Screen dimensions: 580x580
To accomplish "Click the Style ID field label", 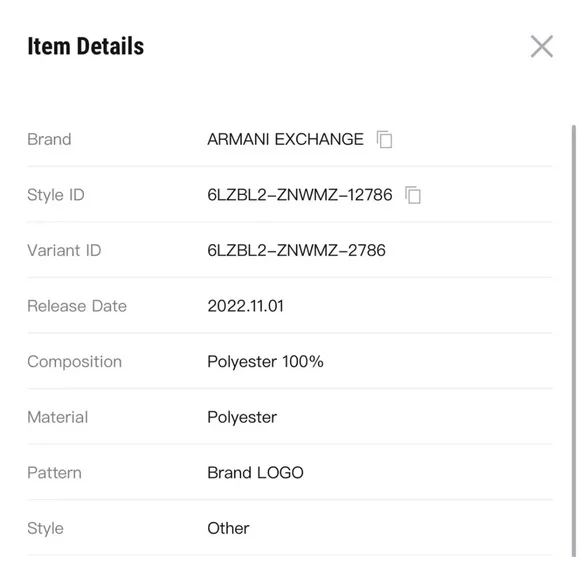I will [56, 195].
